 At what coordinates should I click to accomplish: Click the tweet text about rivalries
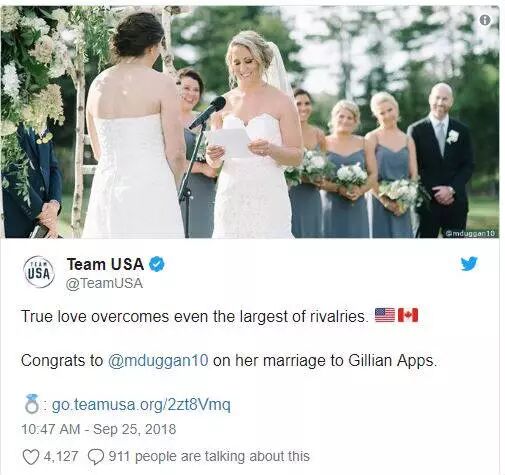pyautogui.click(x=194, y=316)
